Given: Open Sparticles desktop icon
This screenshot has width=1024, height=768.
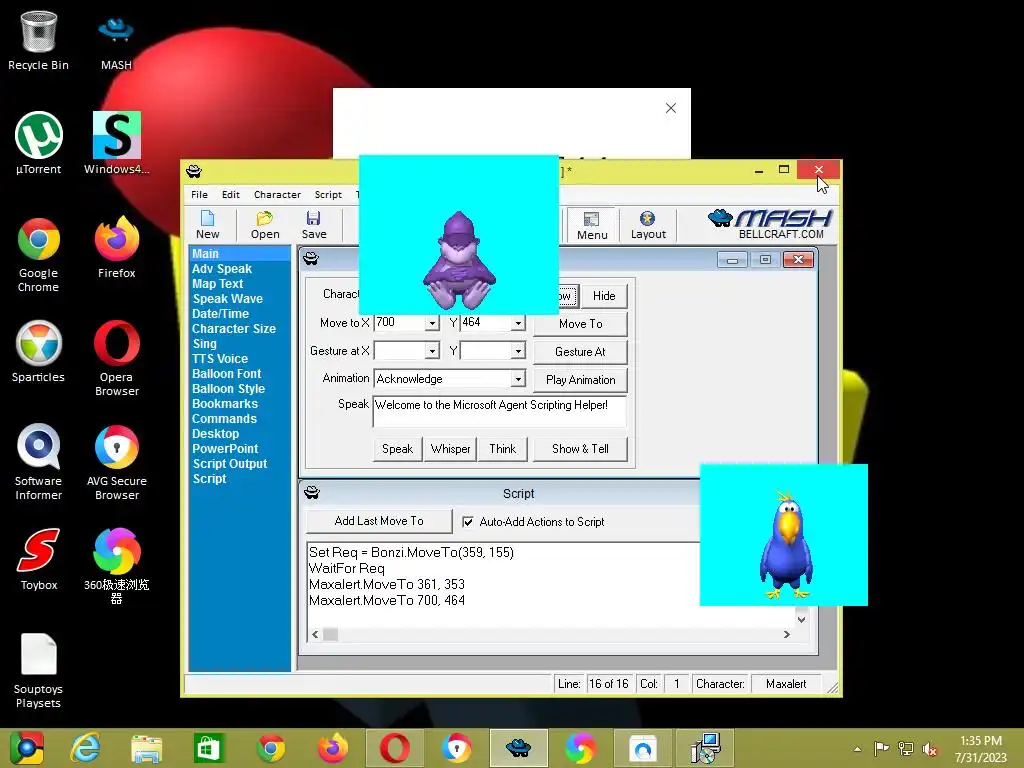Looking at the screenshot, I should [x=39, y=351].
